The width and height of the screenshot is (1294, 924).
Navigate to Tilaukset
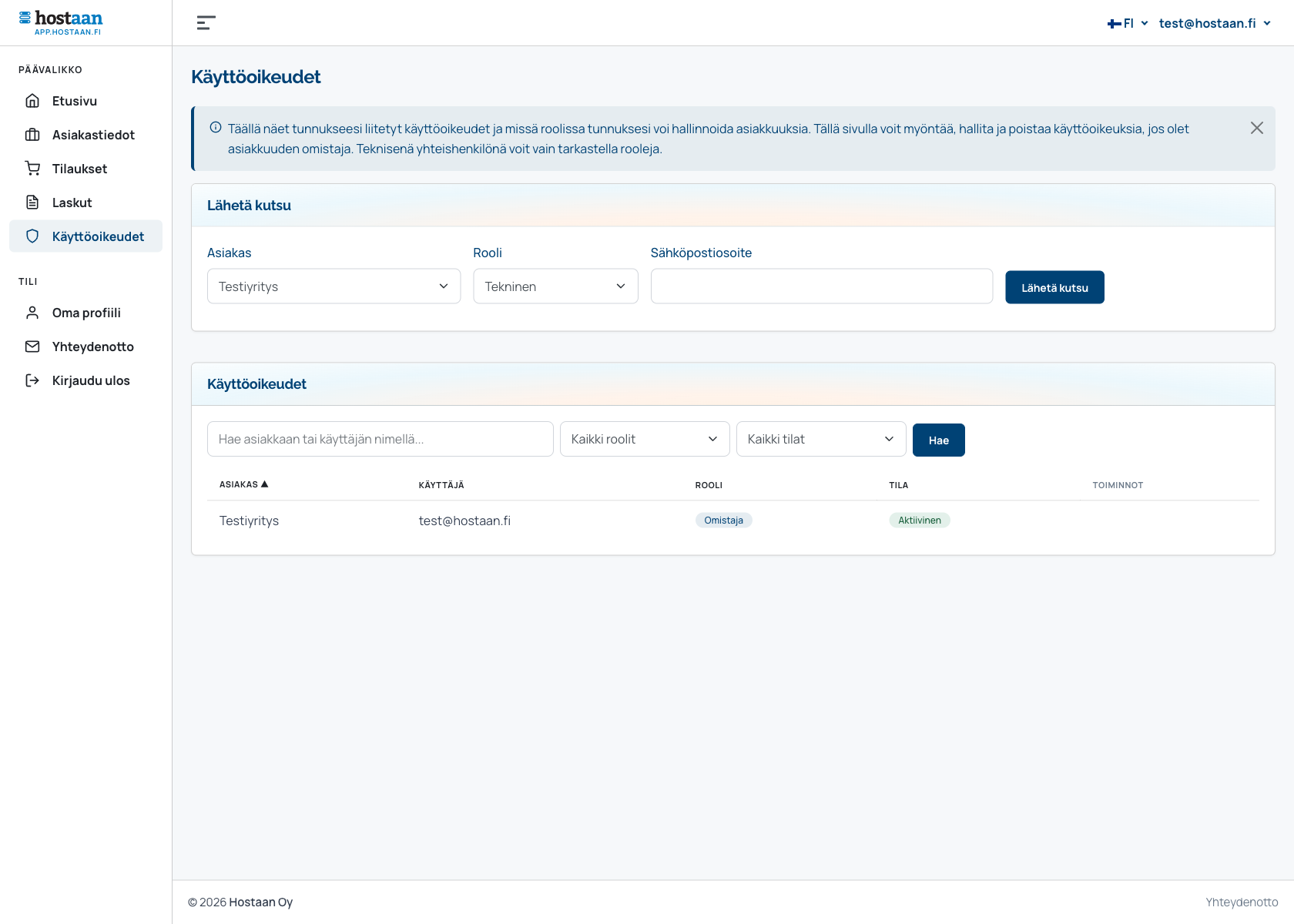coord(85,169)
